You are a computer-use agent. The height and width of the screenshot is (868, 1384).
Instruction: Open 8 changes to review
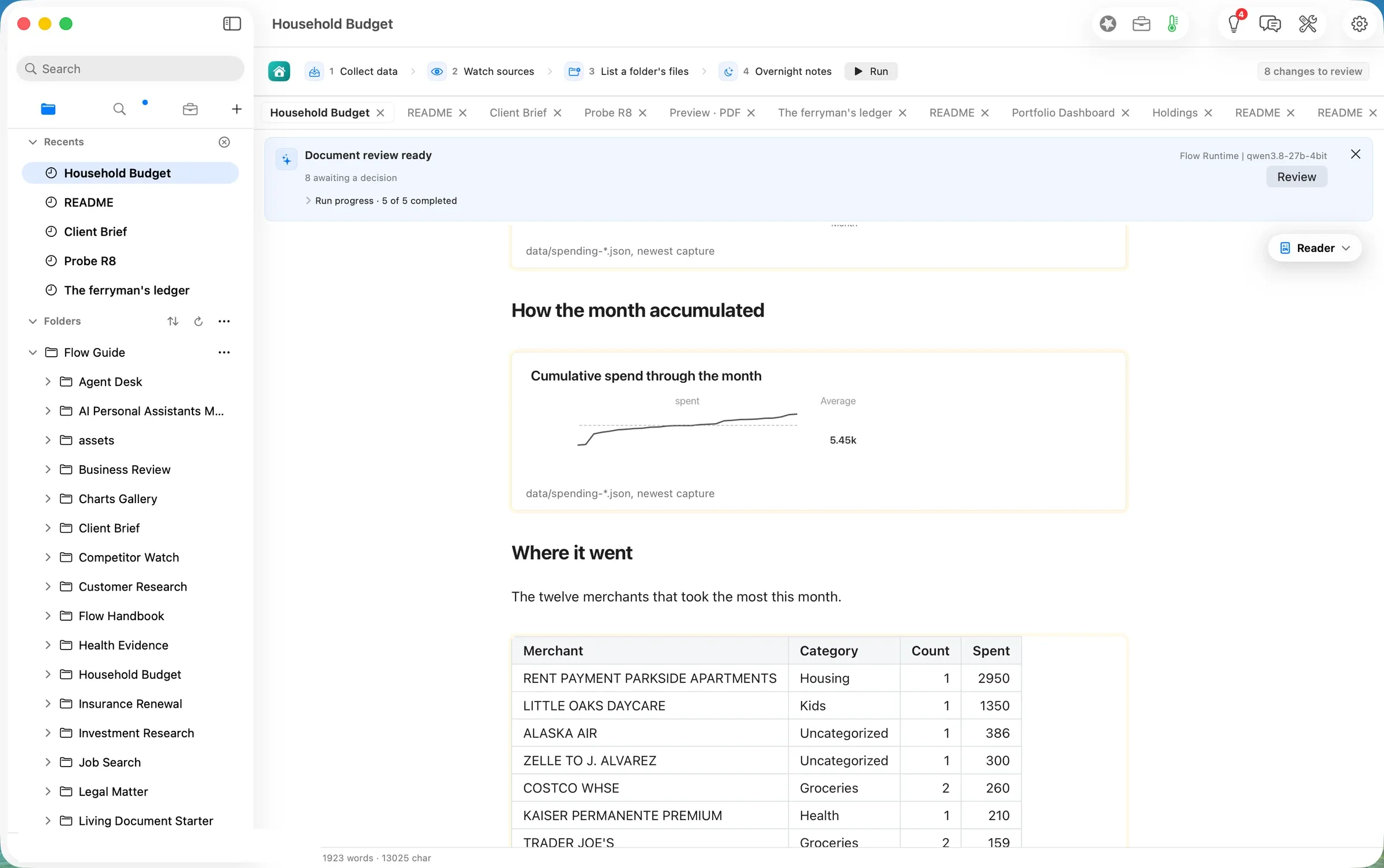(x=1313, y=71)
